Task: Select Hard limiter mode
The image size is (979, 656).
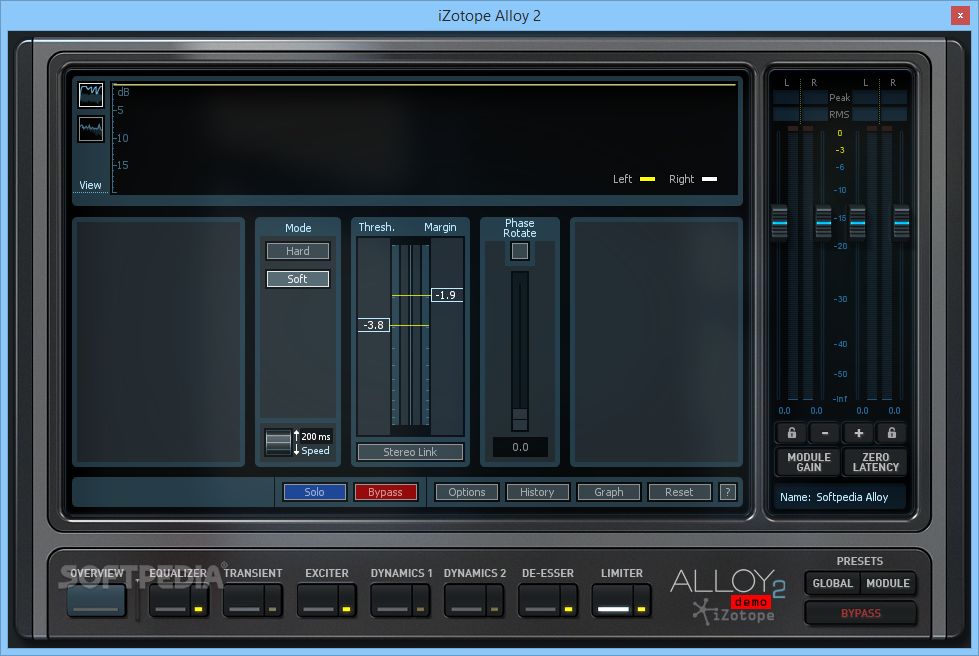Action: (x=298, y=251)
